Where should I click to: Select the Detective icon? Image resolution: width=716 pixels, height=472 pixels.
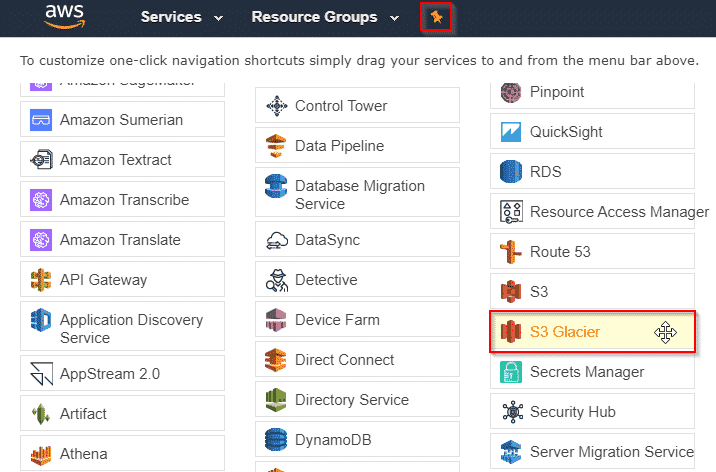pos(277,280)
